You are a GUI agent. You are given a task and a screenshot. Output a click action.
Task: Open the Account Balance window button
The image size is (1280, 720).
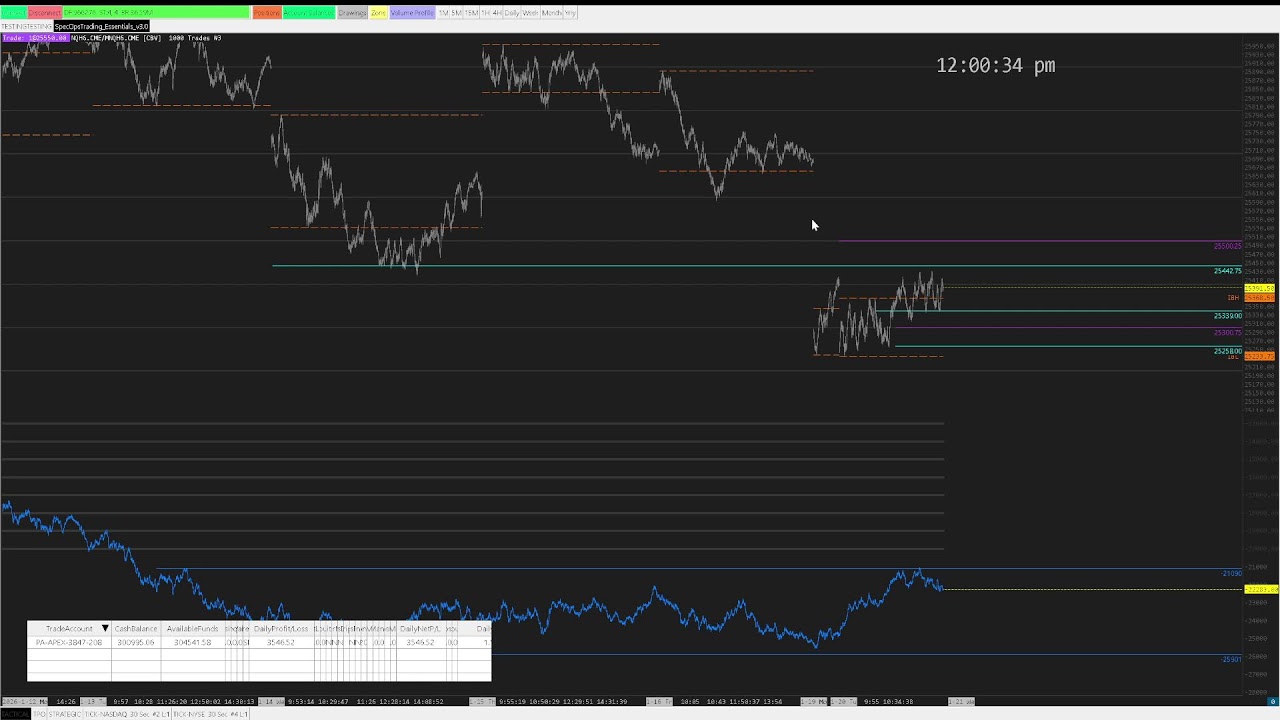pyautogui.click(x=309, y=13)
